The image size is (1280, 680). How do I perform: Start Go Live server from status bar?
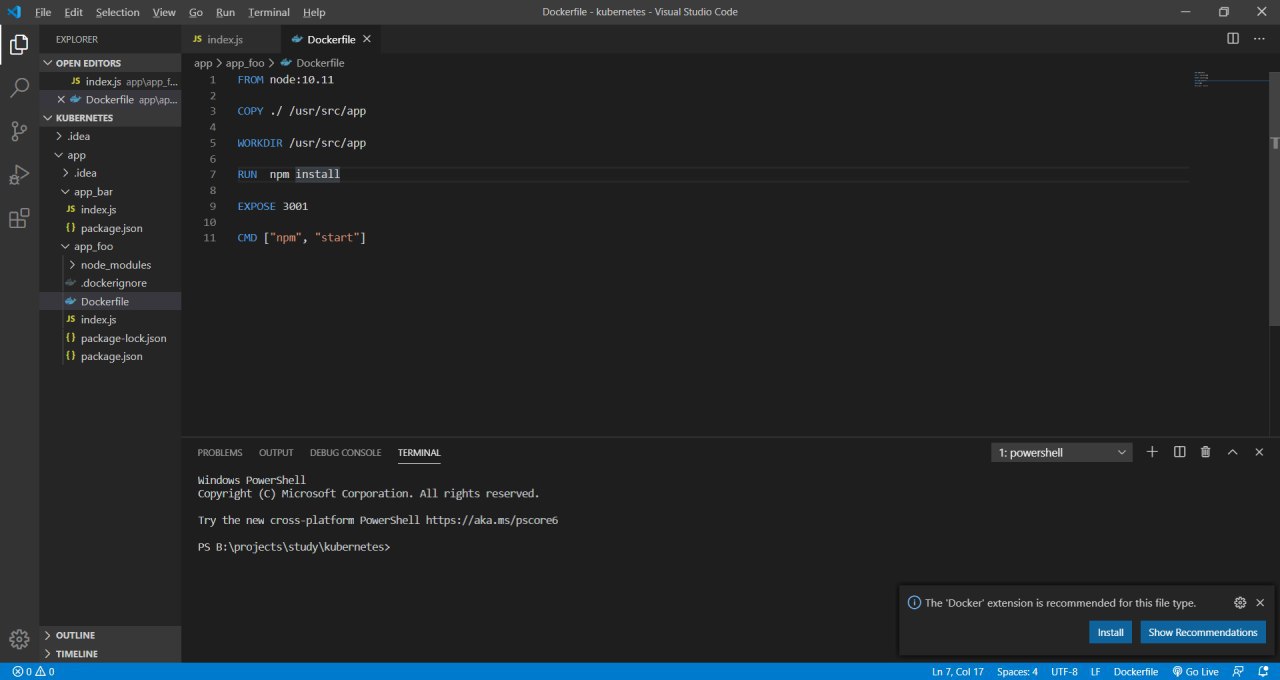1195,672
